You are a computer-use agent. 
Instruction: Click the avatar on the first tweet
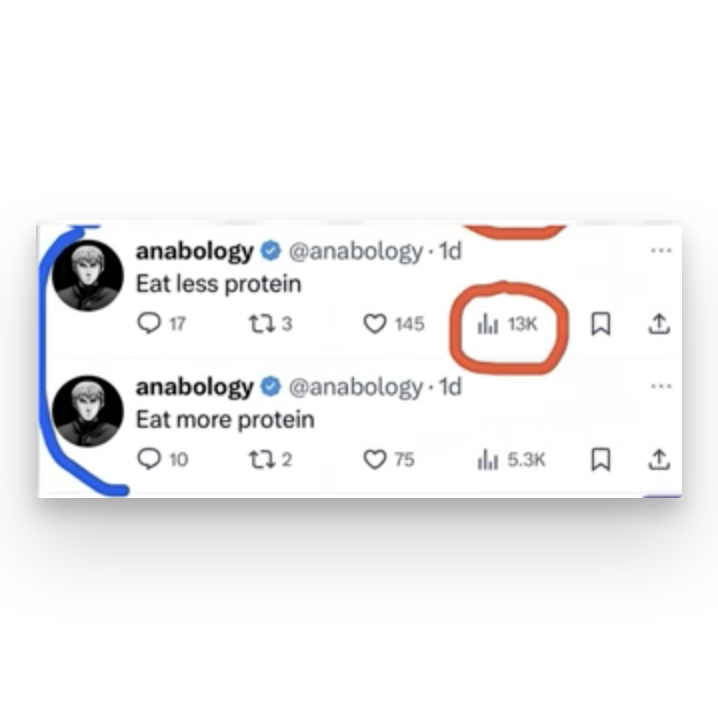tap(88, 276)
